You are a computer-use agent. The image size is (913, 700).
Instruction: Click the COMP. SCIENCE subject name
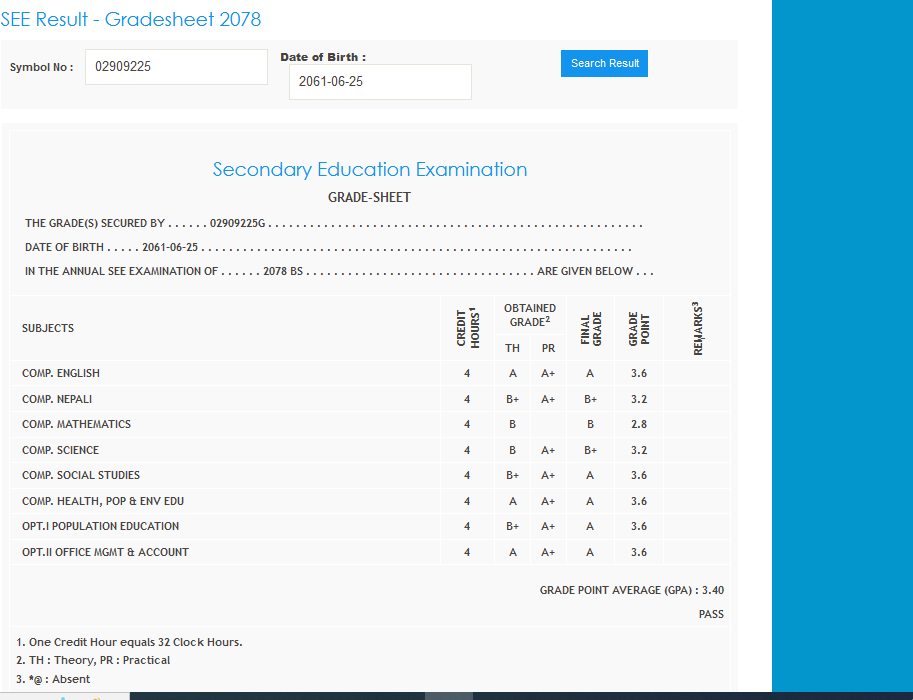coord(60,450)
